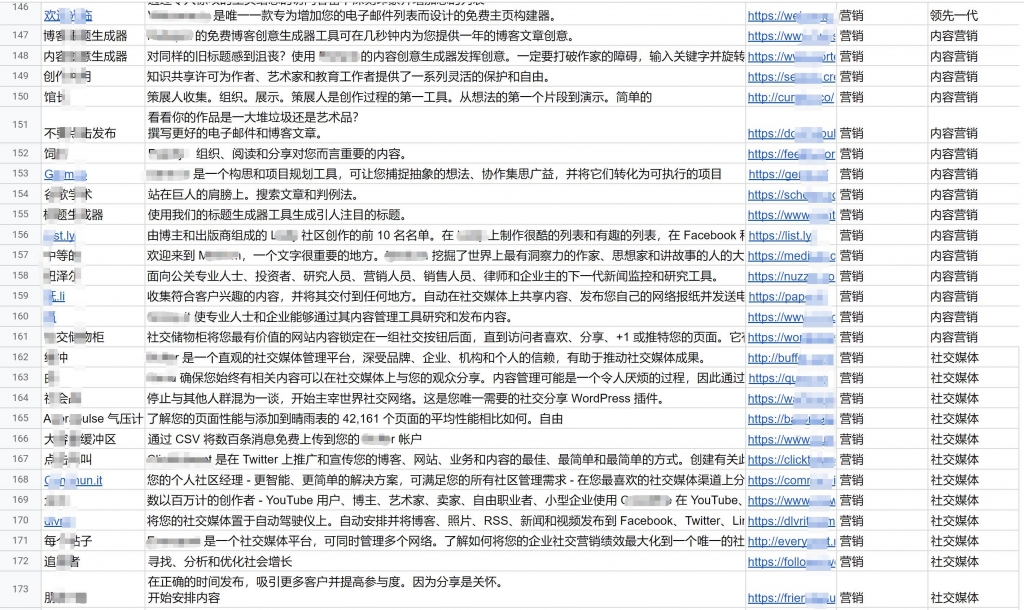This screenshot has height=610, width=1024.
Task: Click the cell starting 数以百万计的创作者
Action: click(445, 500)
